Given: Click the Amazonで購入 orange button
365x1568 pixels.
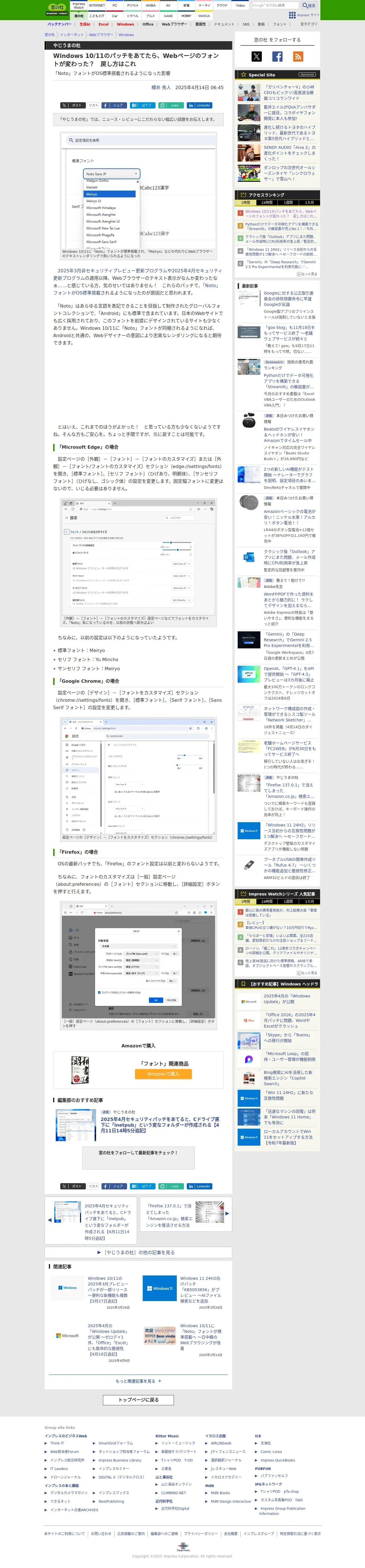Looking at the screenshot, I should coord(163,1074).
